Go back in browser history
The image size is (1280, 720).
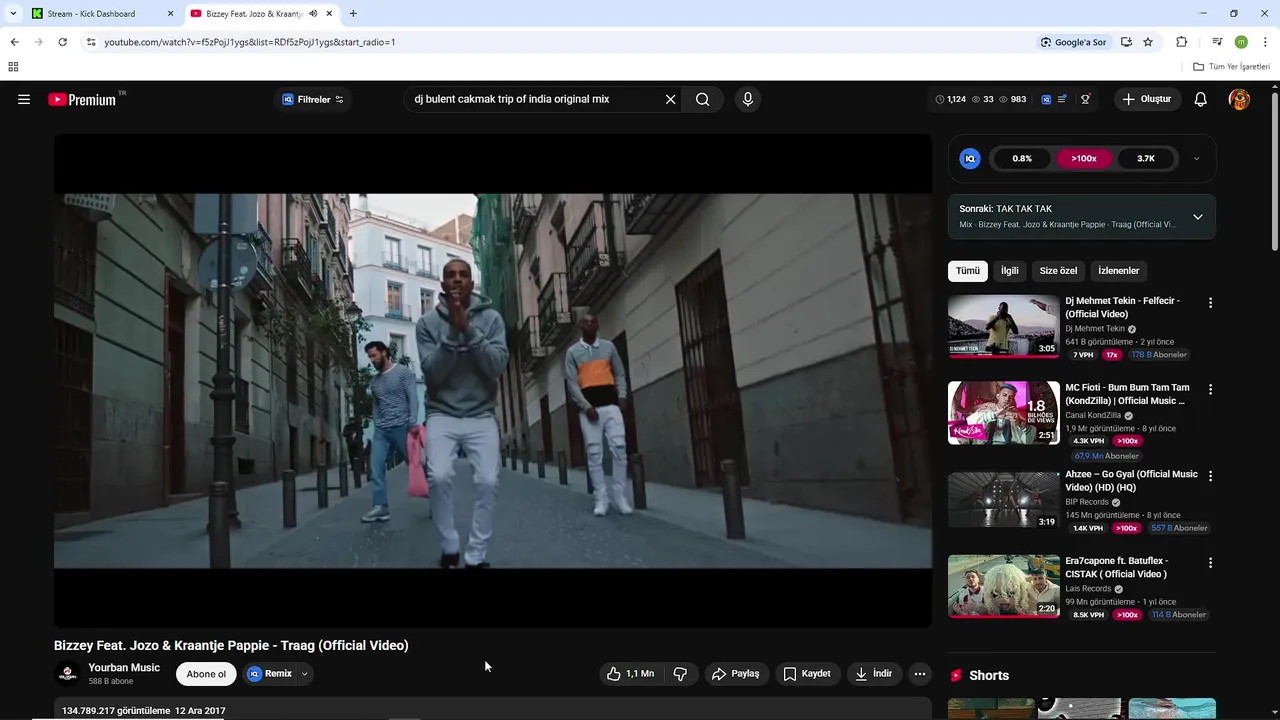(14, 42)
